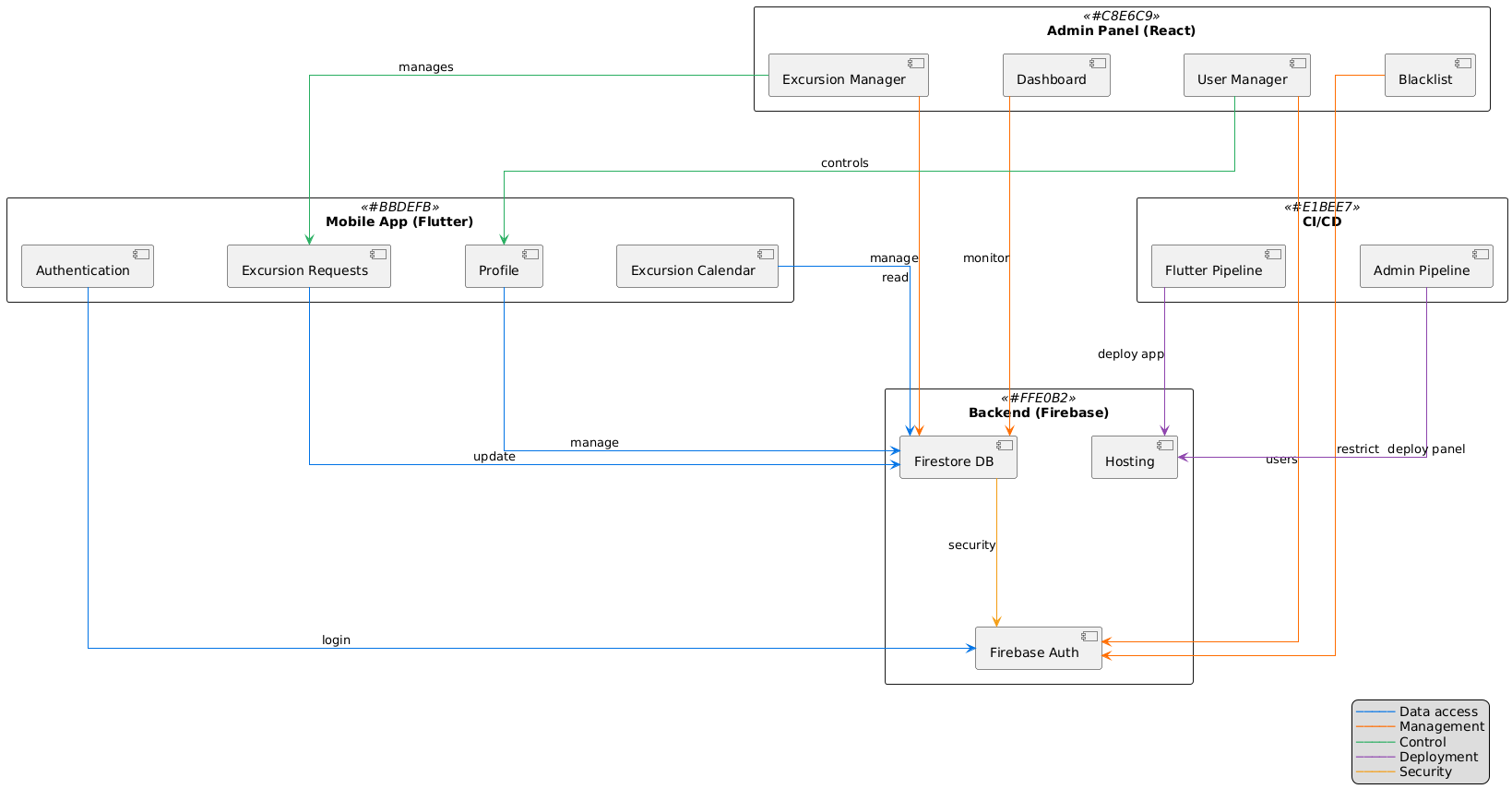Click the 'Admin Panel (React)' package title

click(x=1121, y=30)
